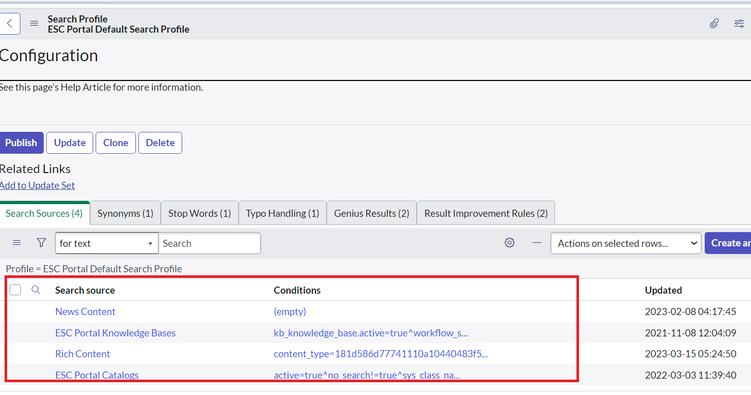Viewport: 751px width, 395px height.
Task: Open Result Improvement Rules (2) tab
Action: pos(486,213)
